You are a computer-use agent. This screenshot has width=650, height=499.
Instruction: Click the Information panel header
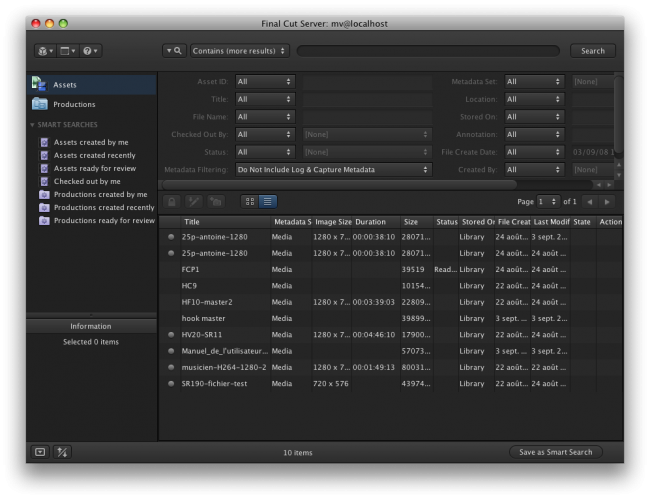(91, 327)
